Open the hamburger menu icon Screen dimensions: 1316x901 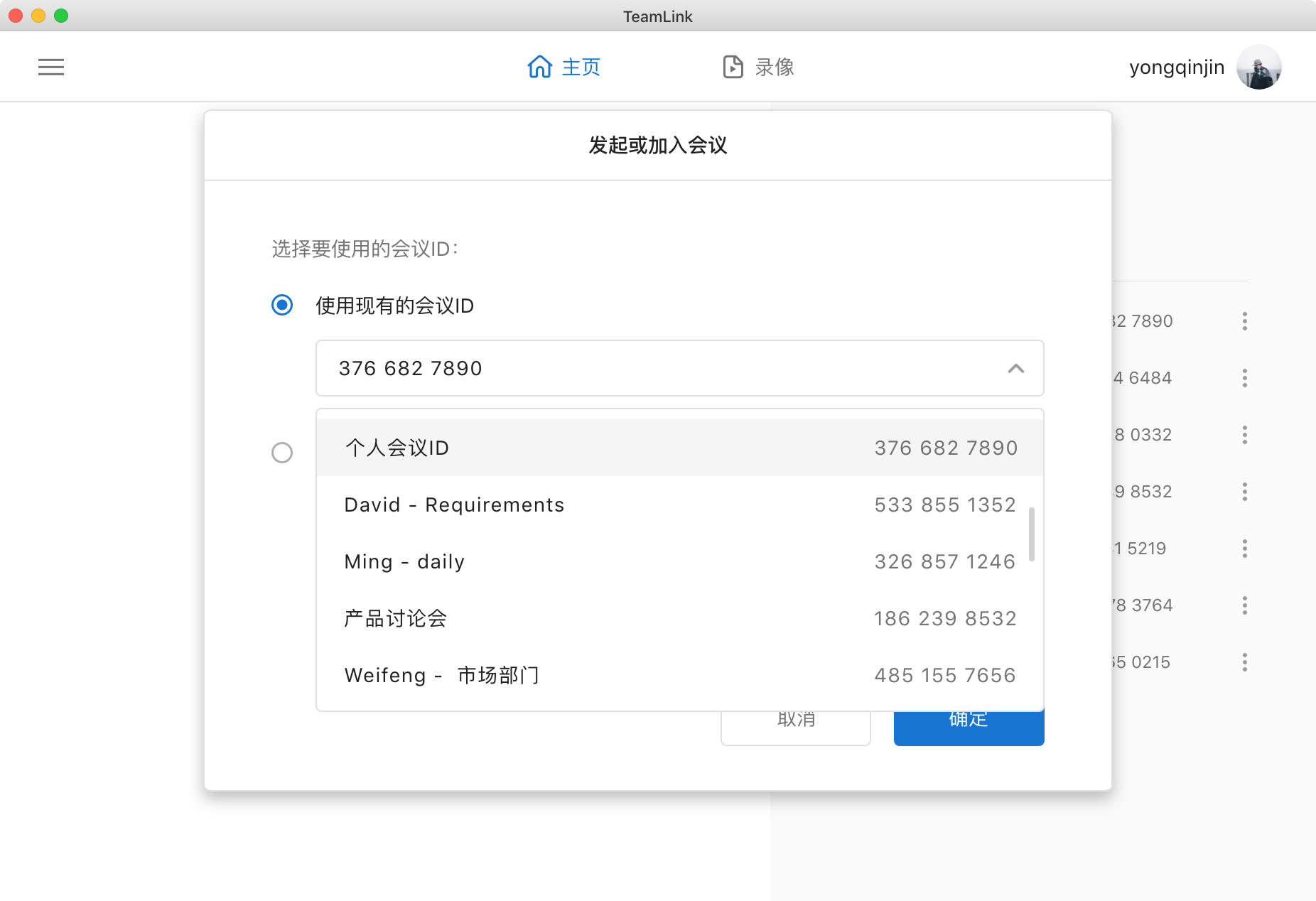pos(51,67)
